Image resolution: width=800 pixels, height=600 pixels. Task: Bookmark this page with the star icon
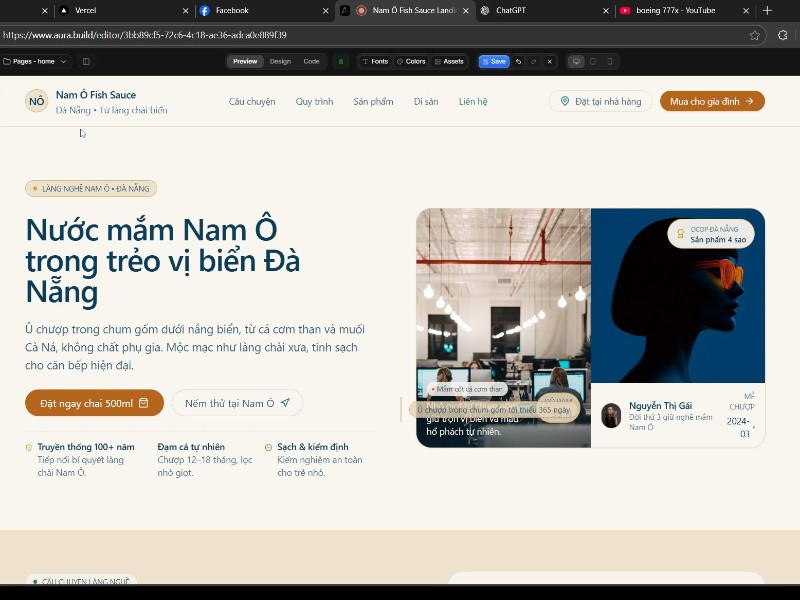(755, 34)
